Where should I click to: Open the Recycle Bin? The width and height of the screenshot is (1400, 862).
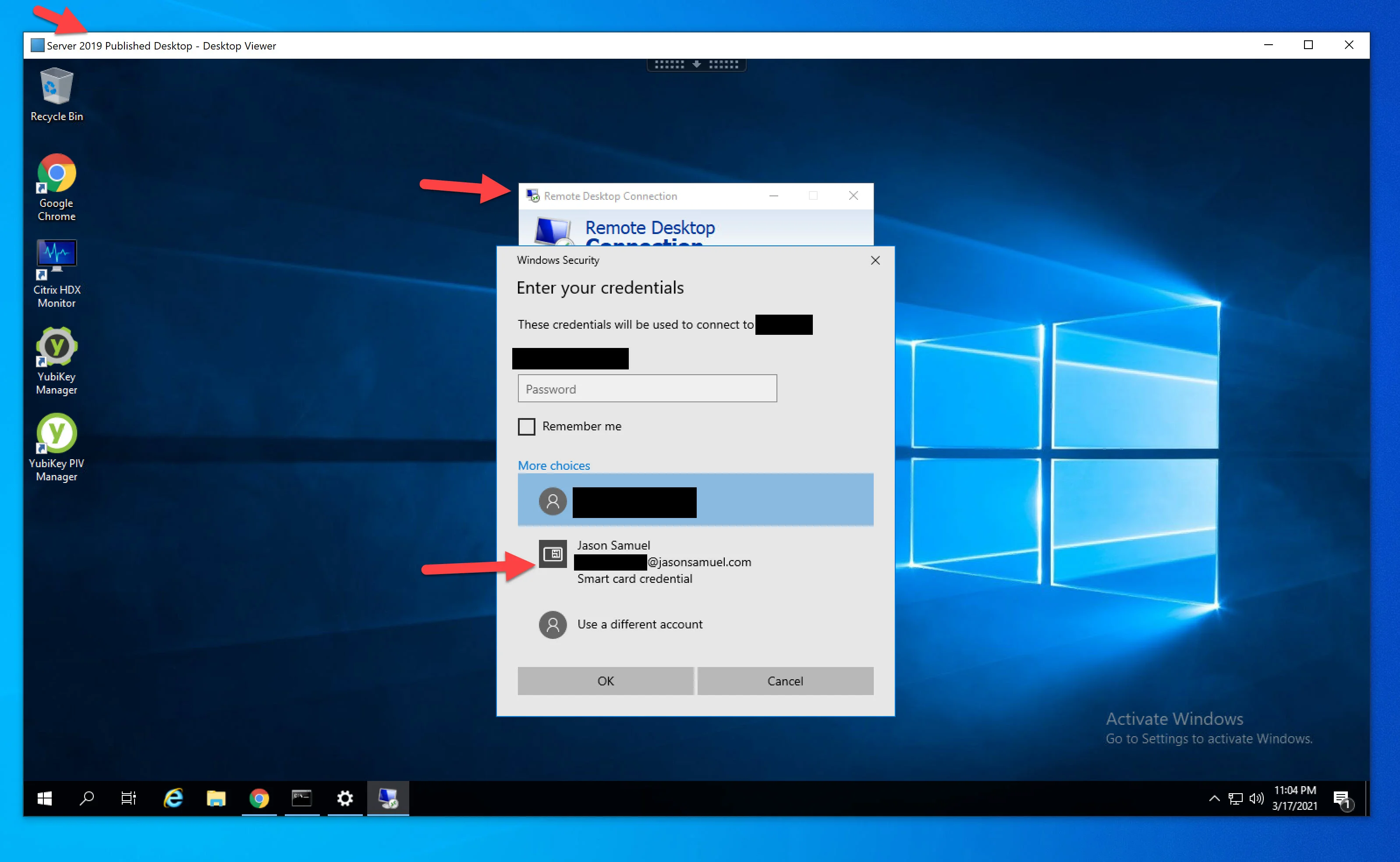(57, 95)
